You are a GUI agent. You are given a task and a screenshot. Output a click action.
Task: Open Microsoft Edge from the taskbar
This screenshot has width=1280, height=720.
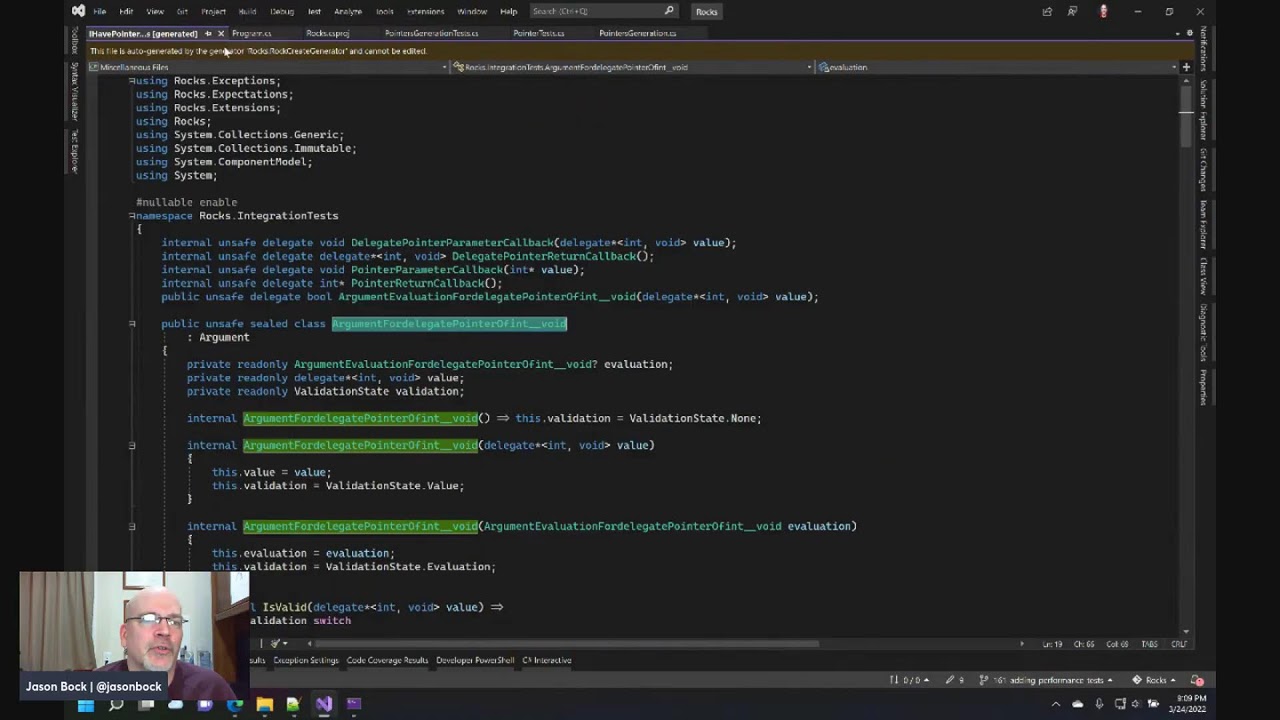[235, 704]
